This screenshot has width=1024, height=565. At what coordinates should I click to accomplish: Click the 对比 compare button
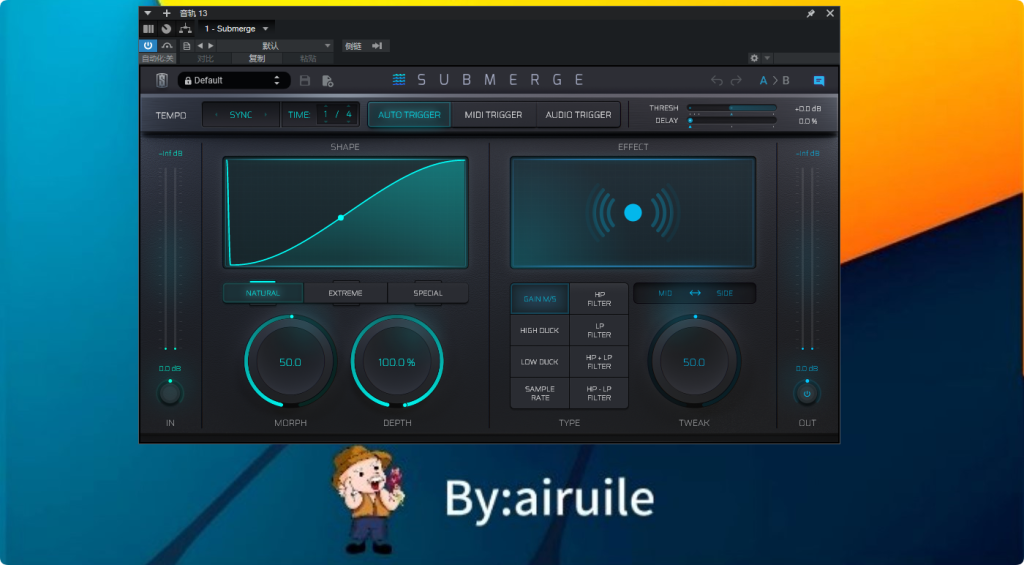click(205, 59)
